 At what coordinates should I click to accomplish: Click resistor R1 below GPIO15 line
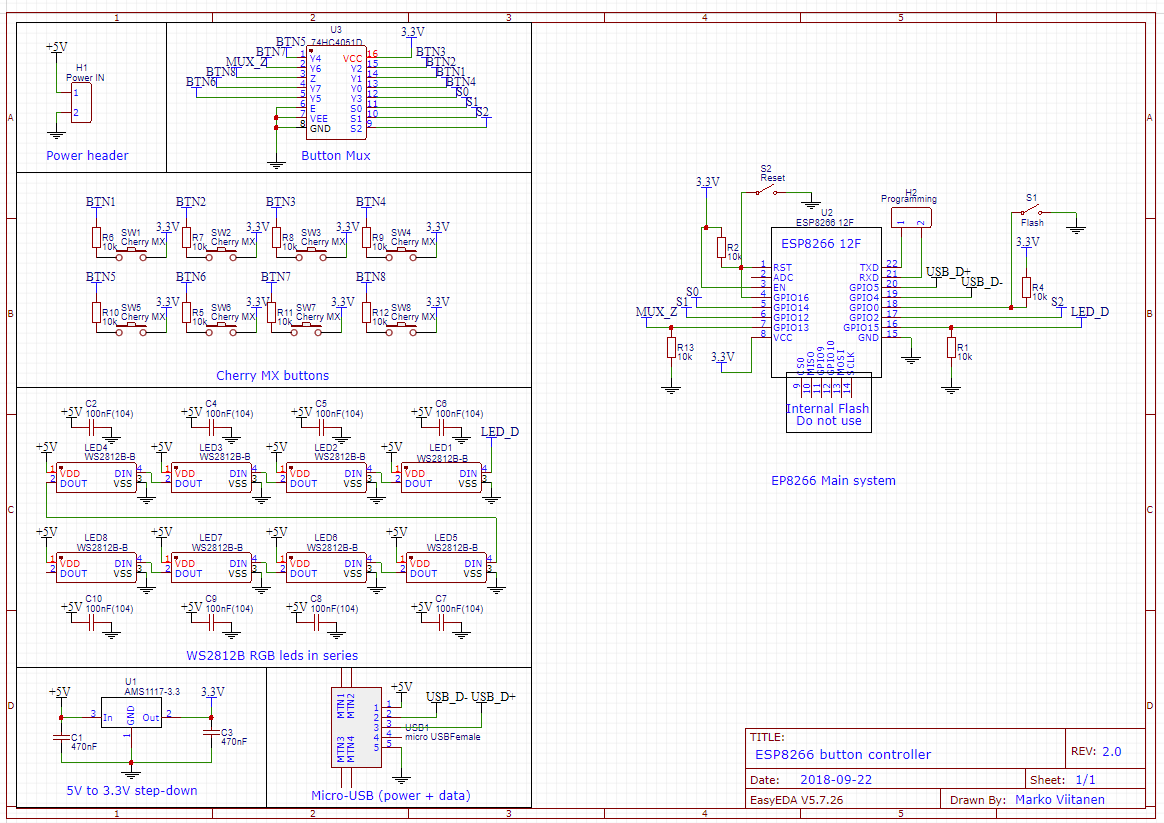pos(950,348)
